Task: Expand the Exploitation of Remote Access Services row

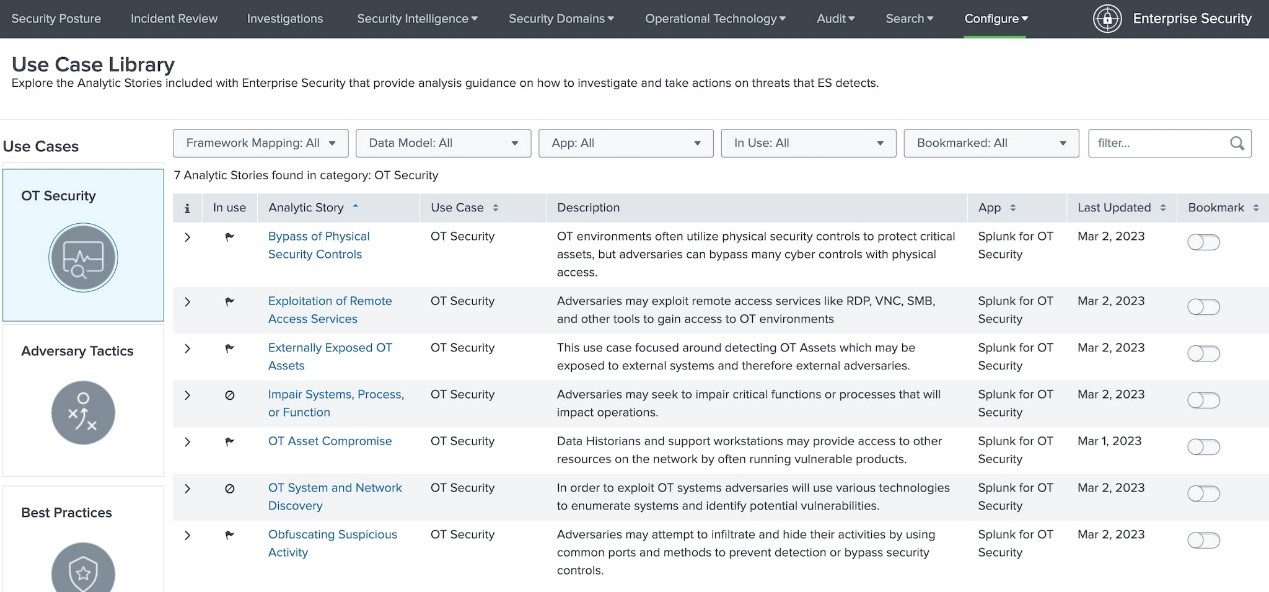Action: click(187, 301)
